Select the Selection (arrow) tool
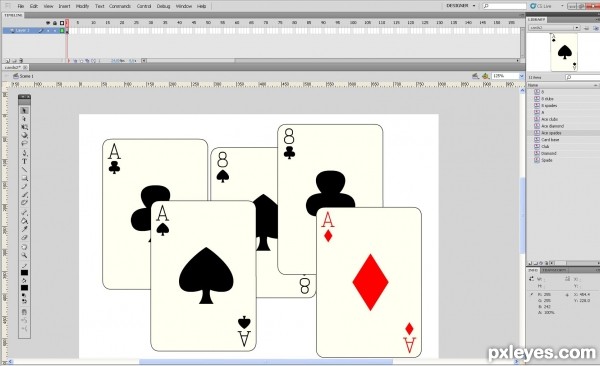 [x=24, y=111]
